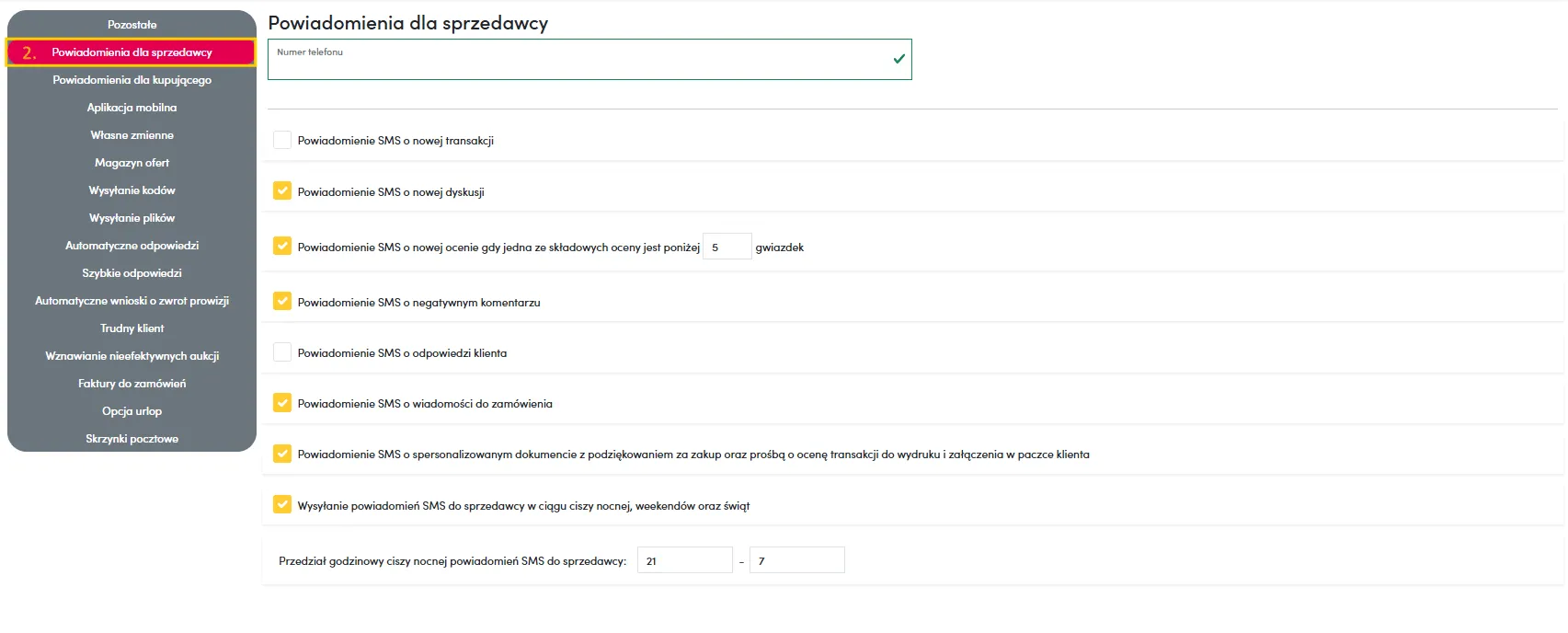Toggle SMS about personalized thank-you document
The width and height of the screenshot is (1568, 633).
282,454
